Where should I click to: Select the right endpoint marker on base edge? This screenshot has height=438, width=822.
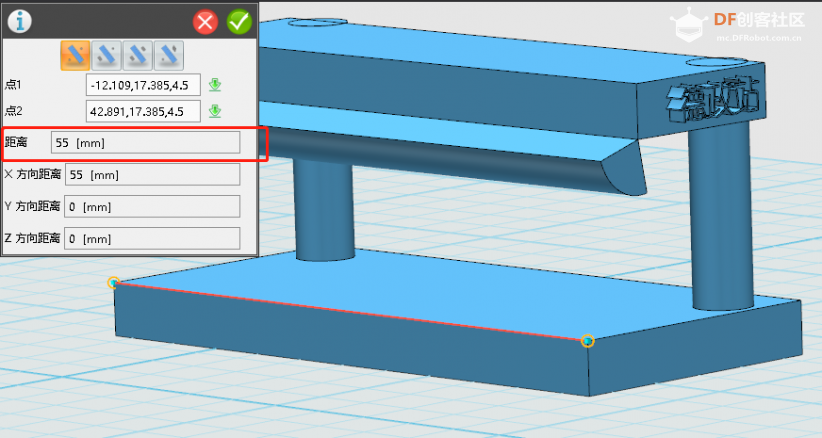click(x=588, y=341)
